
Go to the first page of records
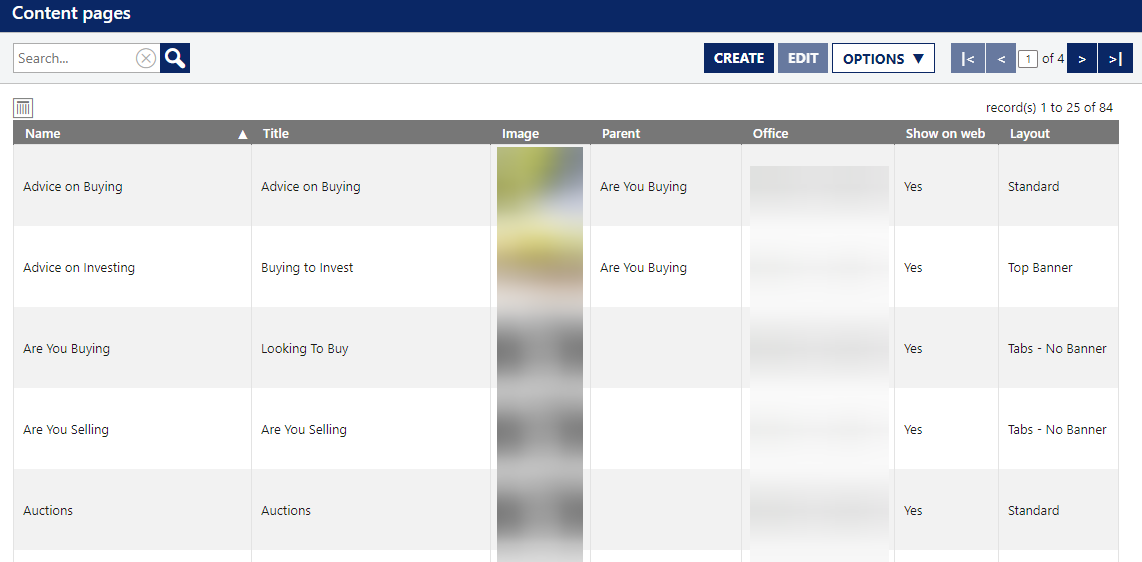tap(967, 58)
